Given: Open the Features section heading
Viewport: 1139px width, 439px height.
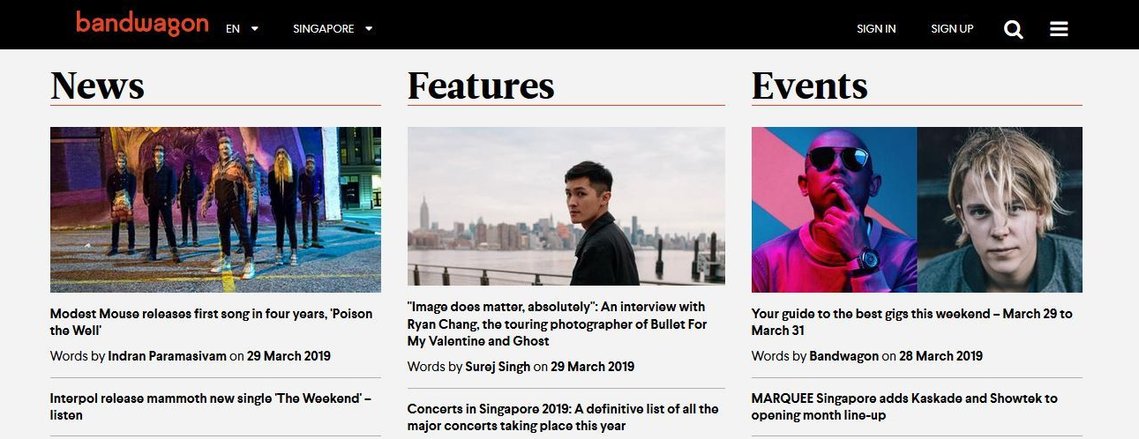Looking at the screenshot, I should 481,86.
